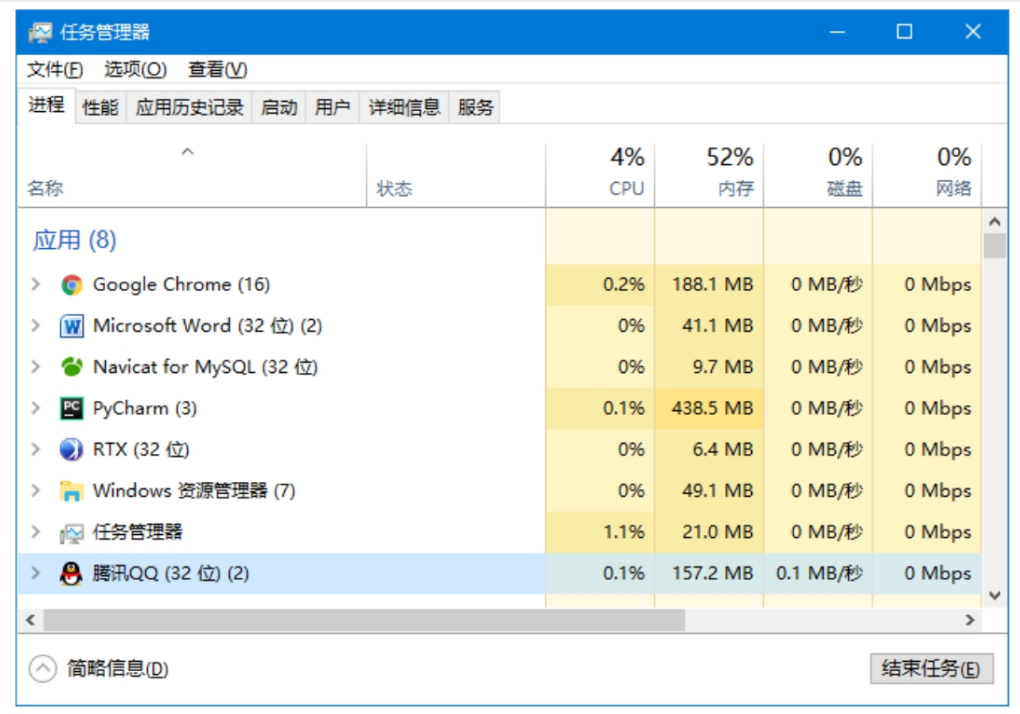Click the vertical scrollbar thumb

coord(995,246)
